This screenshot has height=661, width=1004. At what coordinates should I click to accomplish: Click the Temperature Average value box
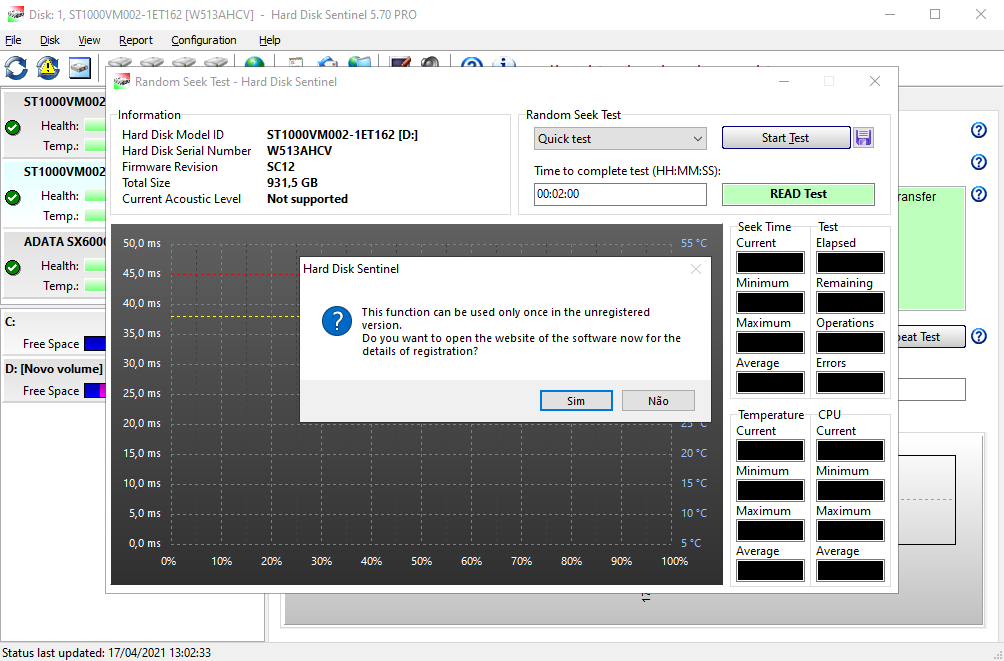[x=770, y=571]
